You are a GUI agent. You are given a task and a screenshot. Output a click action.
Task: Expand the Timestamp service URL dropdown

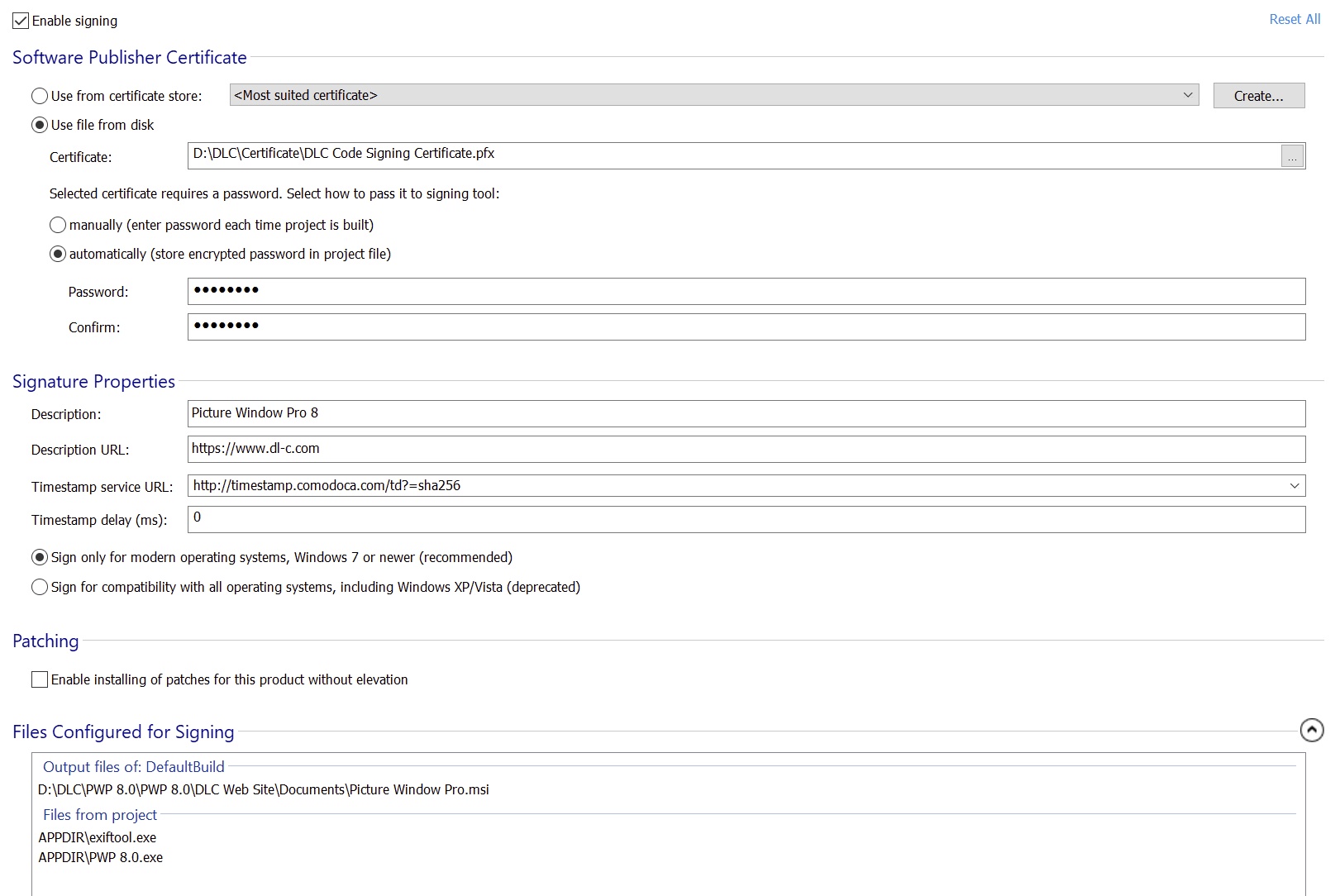point(1294,486)
